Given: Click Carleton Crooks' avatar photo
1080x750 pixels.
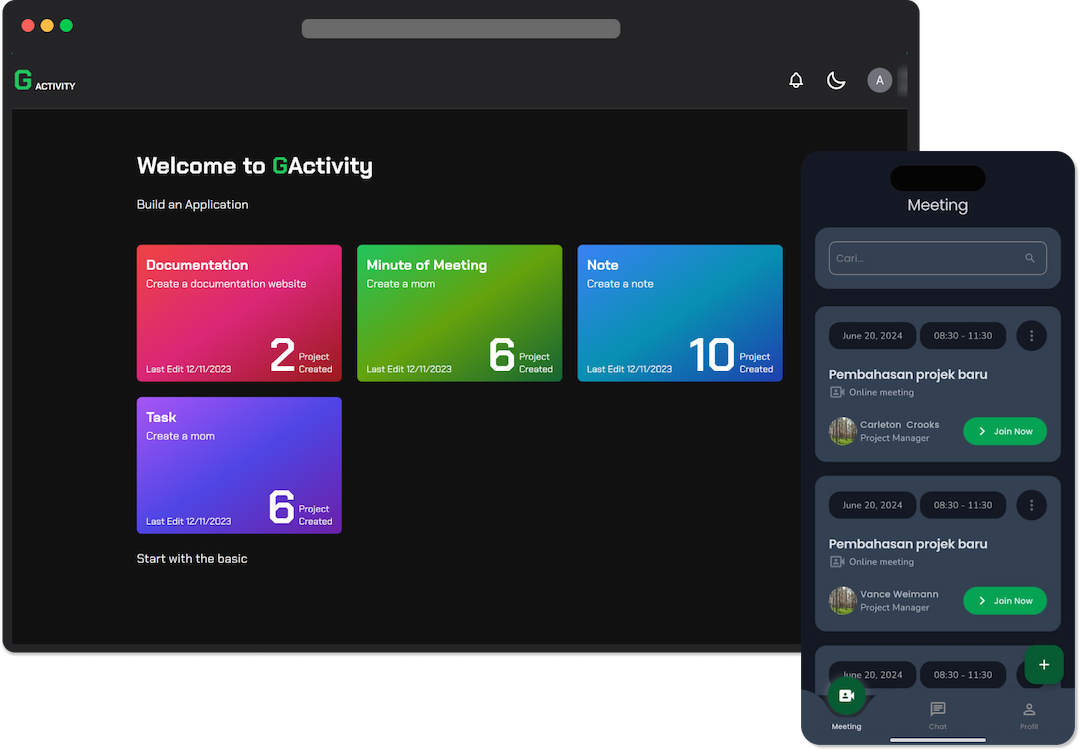Looking at the screenshot, I should point(842,431).
